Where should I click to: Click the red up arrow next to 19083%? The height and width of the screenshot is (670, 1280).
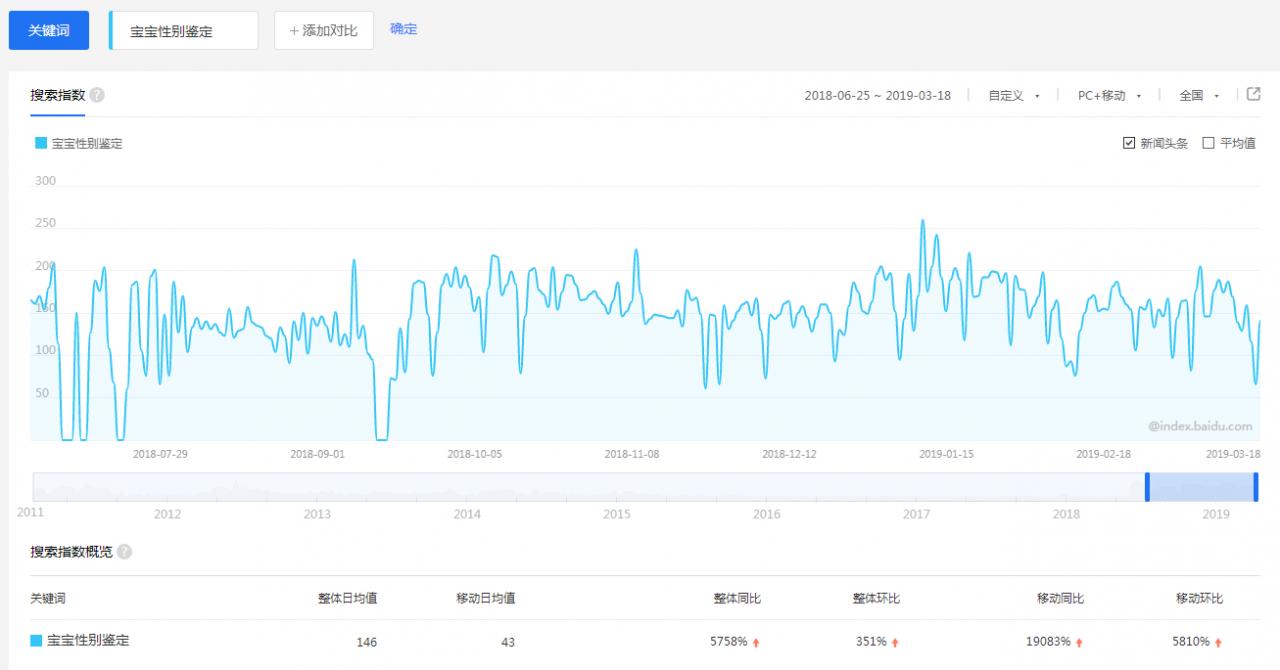tap(1080, 642)
